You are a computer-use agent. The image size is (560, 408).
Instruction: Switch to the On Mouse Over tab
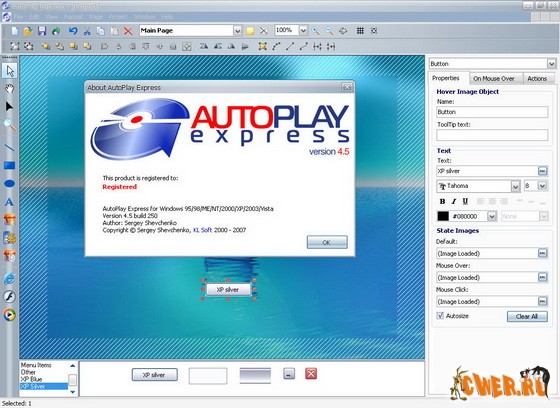pos(494,79)
